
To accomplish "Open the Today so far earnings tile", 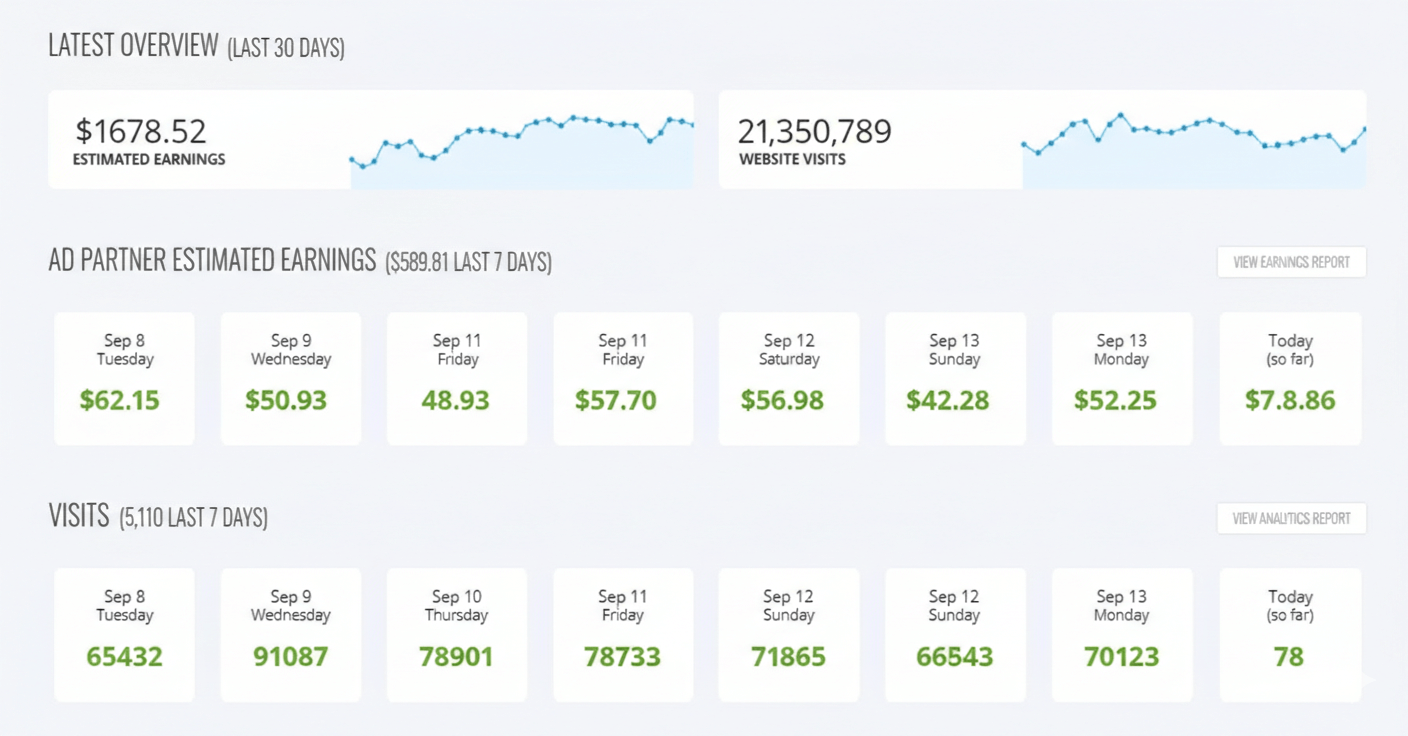I will click(x=1290, y=378).
